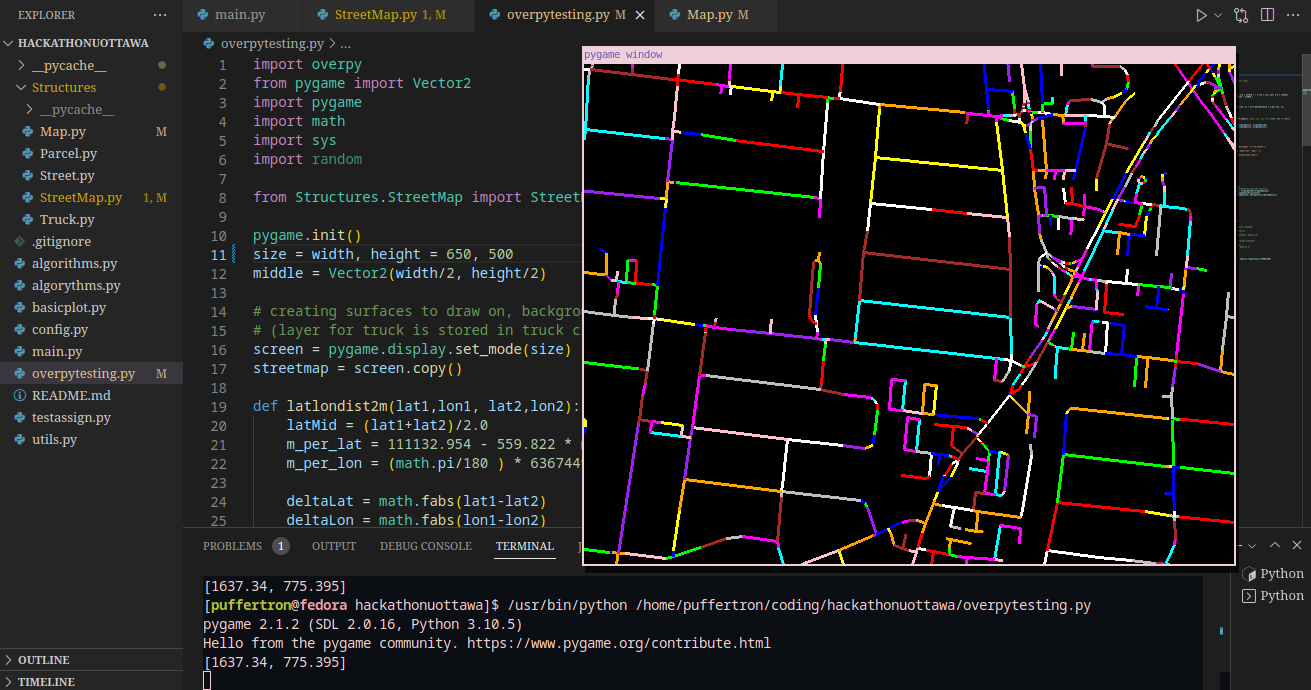Open editor More Actions ellipsis menu
1311x690 pixels.
click(1294, 15)
